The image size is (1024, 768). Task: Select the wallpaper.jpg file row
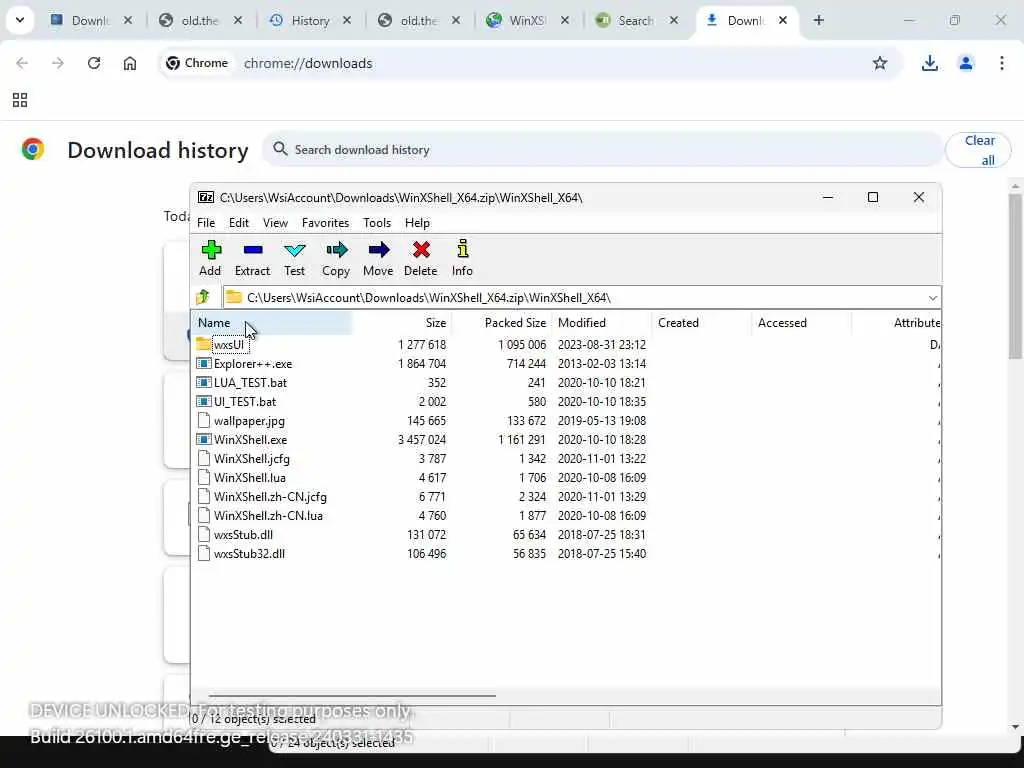point(566,421)
